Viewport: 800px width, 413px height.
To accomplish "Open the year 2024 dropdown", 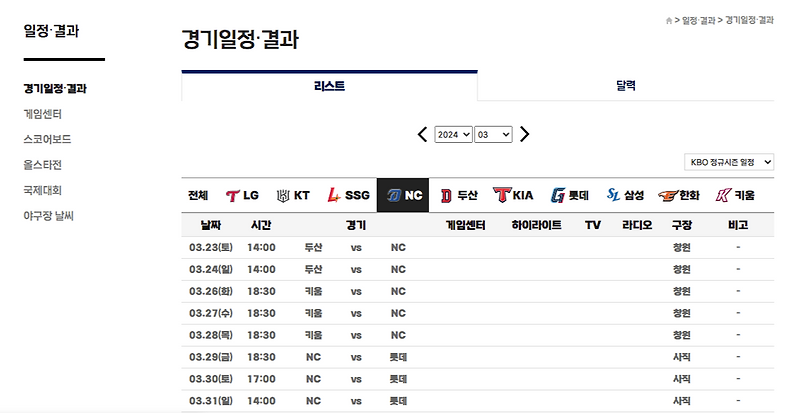I will pos(454,134).
